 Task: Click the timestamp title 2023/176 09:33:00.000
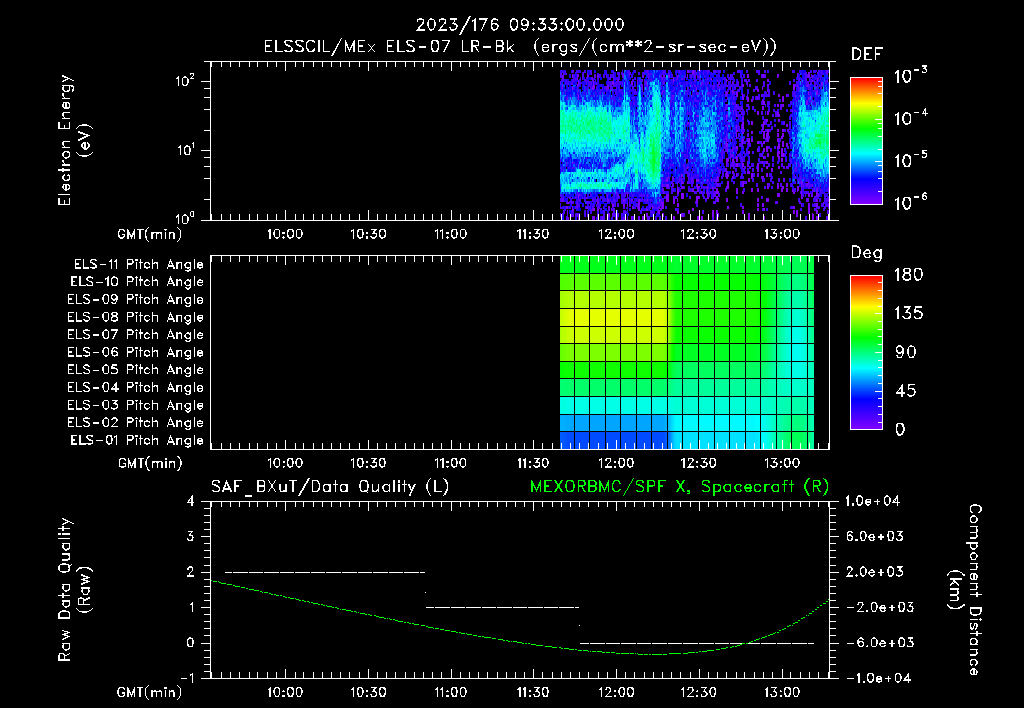pyautogui.click(x=520, y=25)
